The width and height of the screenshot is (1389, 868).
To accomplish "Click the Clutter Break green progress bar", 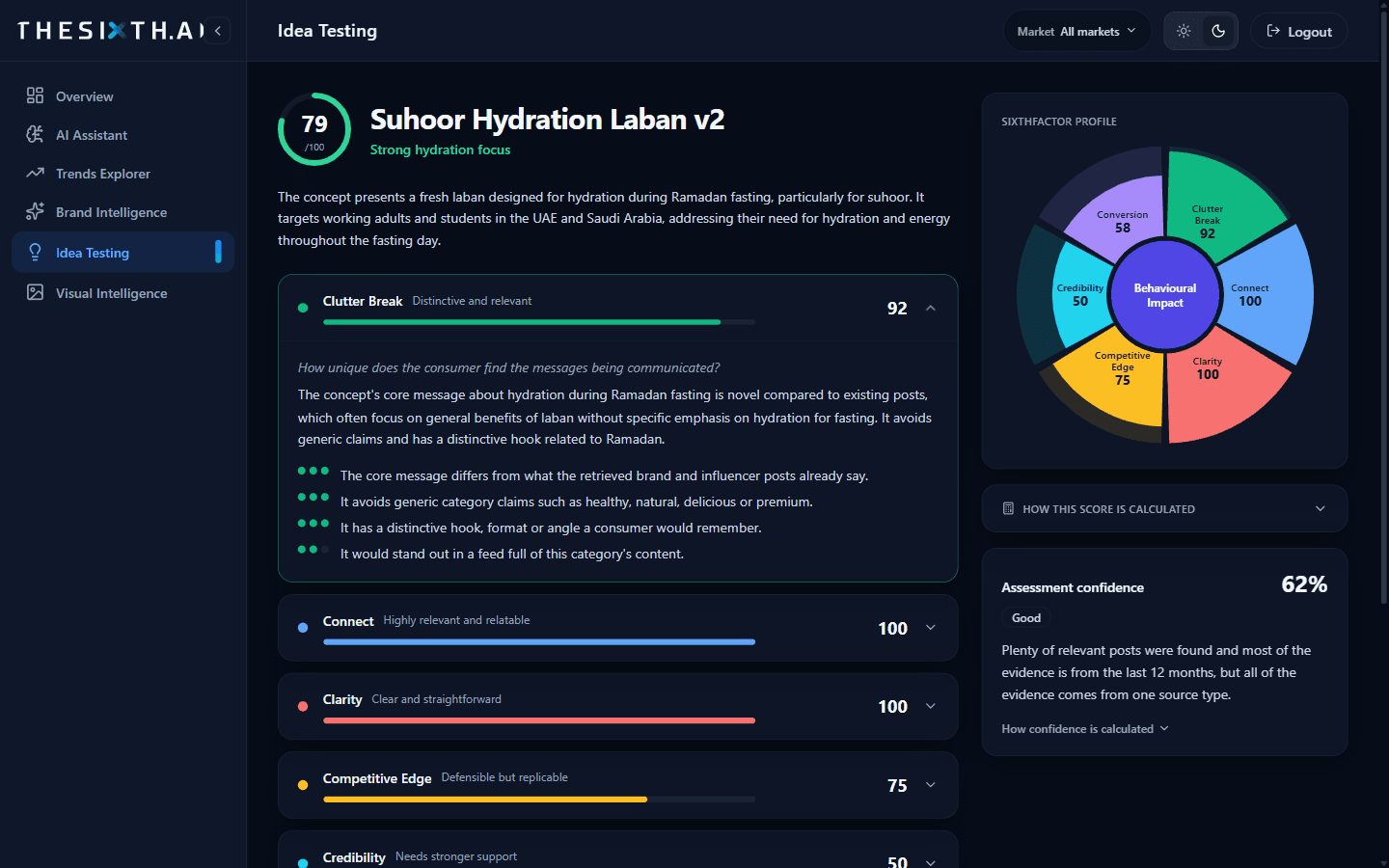I will pyautogui.click(x=522, y=322).
